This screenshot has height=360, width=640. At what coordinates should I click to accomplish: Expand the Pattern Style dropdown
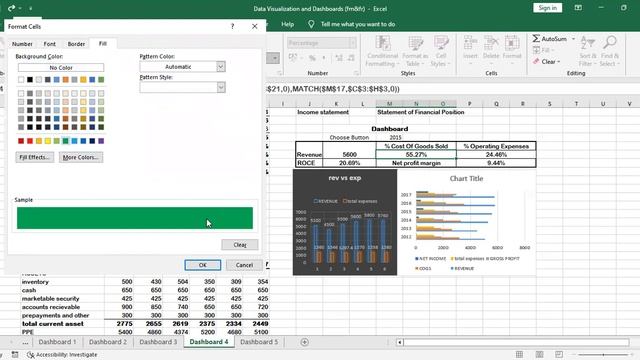220,87
